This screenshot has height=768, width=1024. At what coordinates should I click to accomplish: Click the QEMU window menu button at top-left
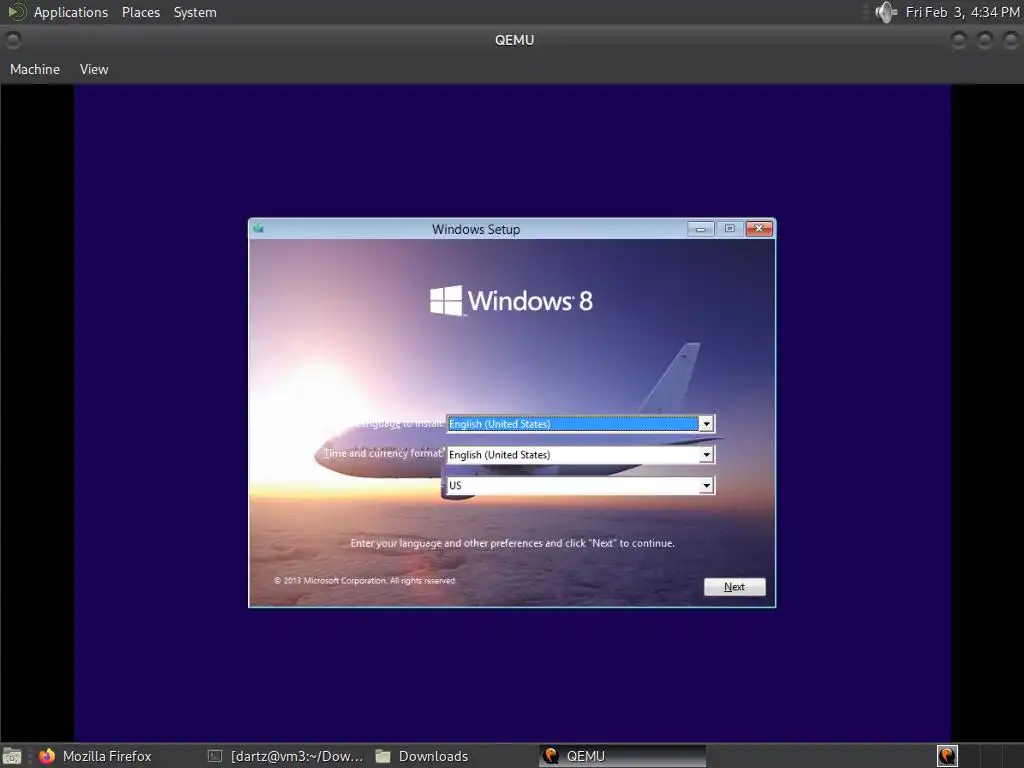click(x=13, y=40)
